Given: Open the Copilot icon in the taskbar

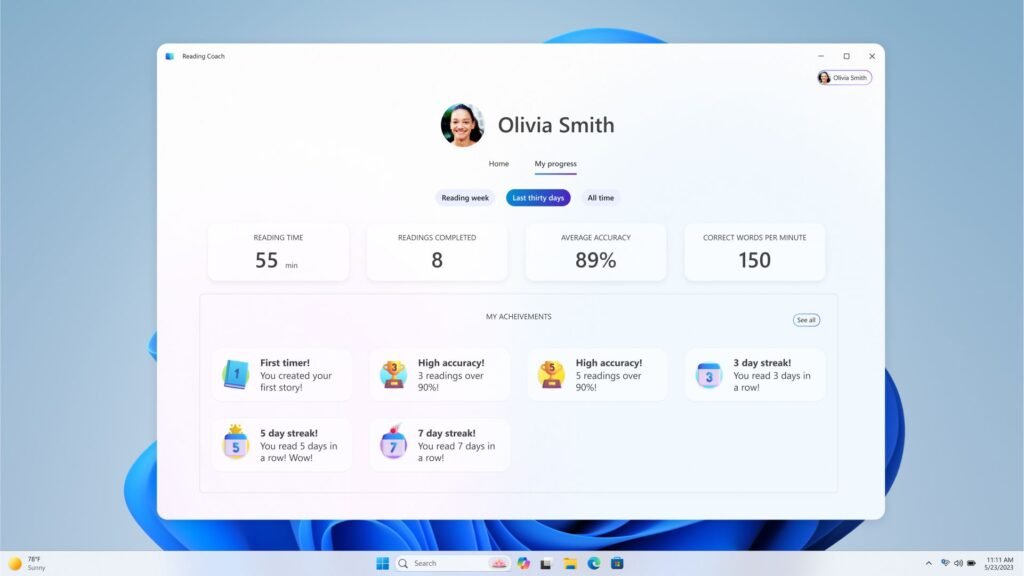Looking at the screenshot, I should [523, 563].
